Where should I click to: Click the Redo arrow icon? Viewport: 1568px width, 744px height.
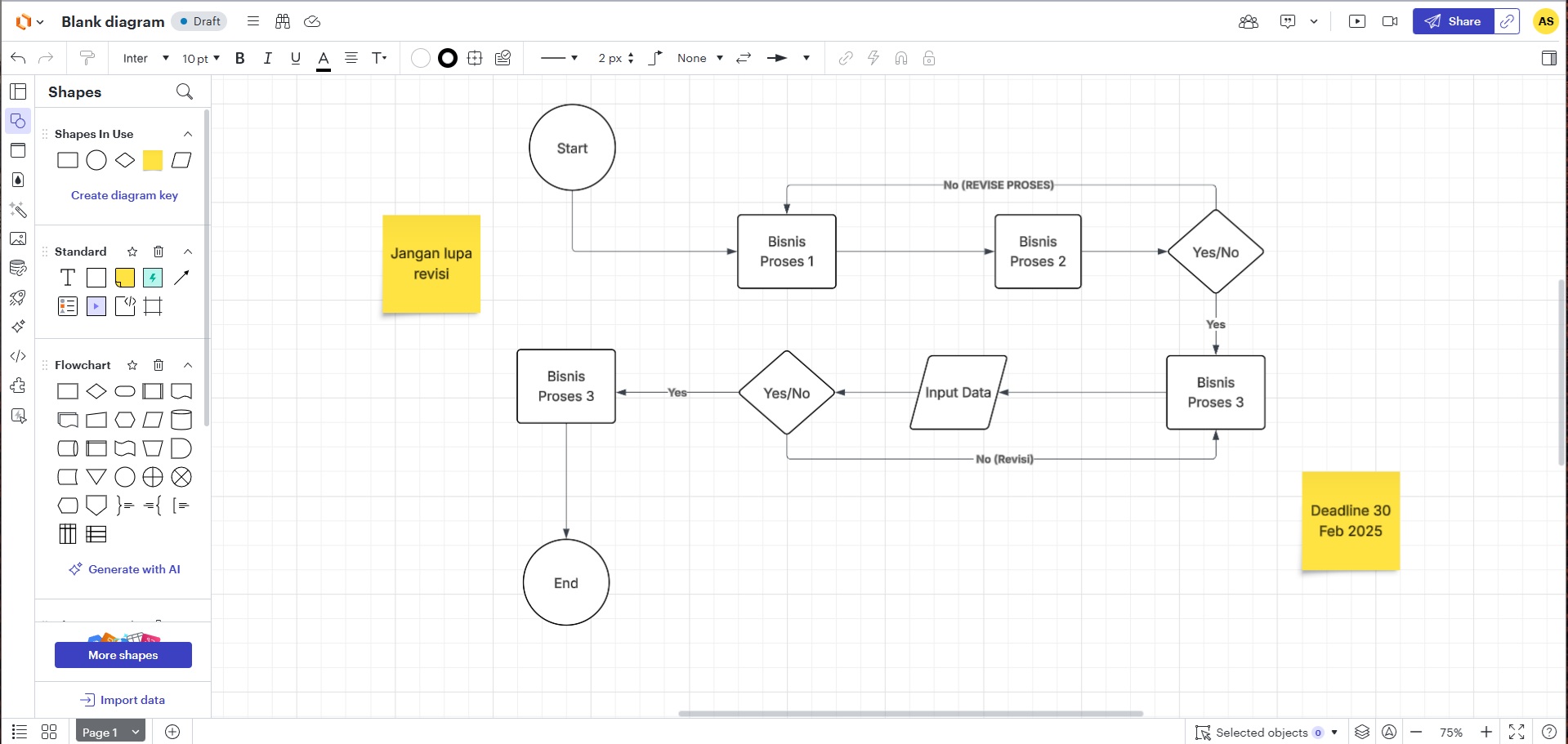[46, 58]
